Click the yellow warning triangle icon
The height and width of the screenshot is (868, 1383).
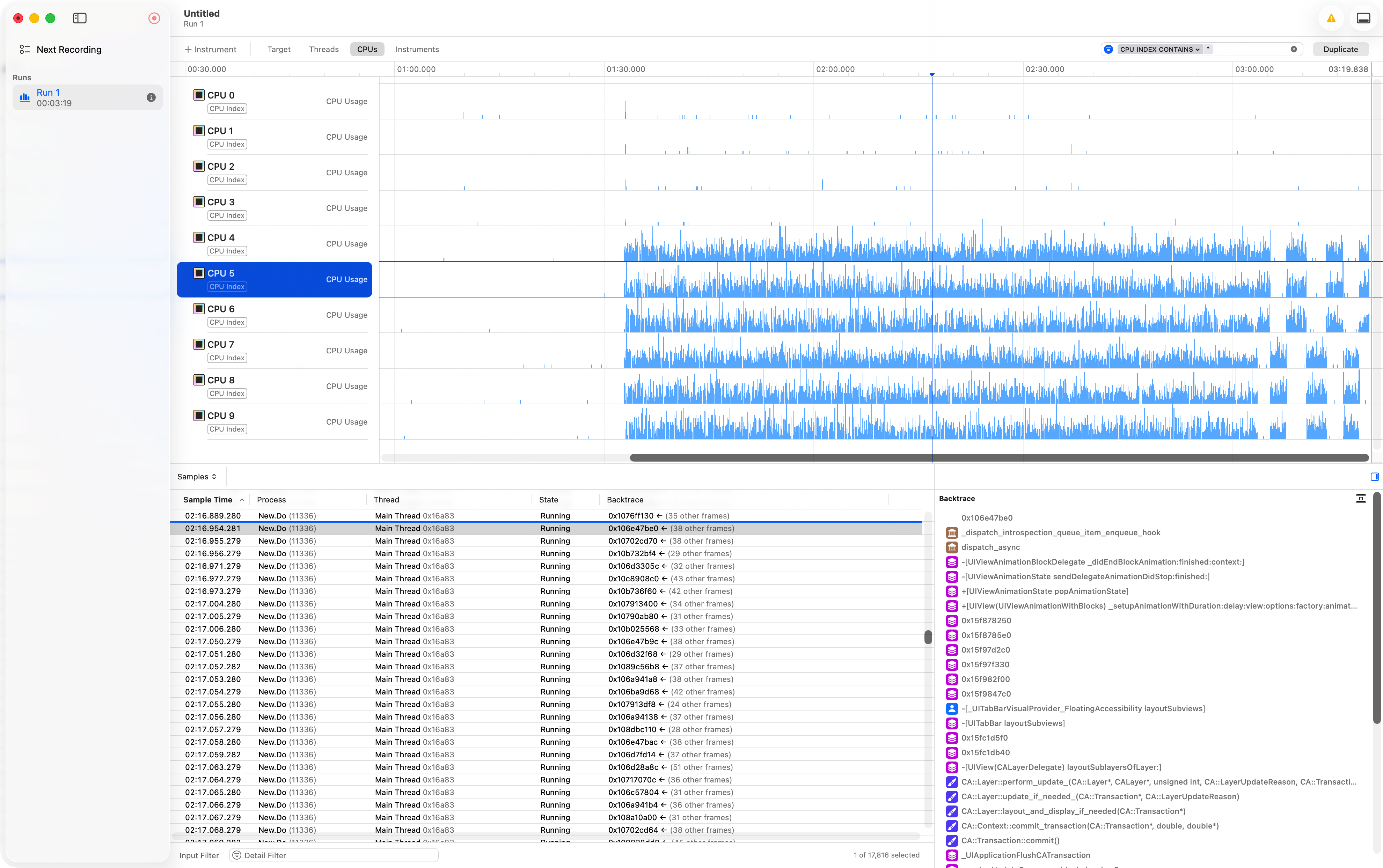point(1331,19)
